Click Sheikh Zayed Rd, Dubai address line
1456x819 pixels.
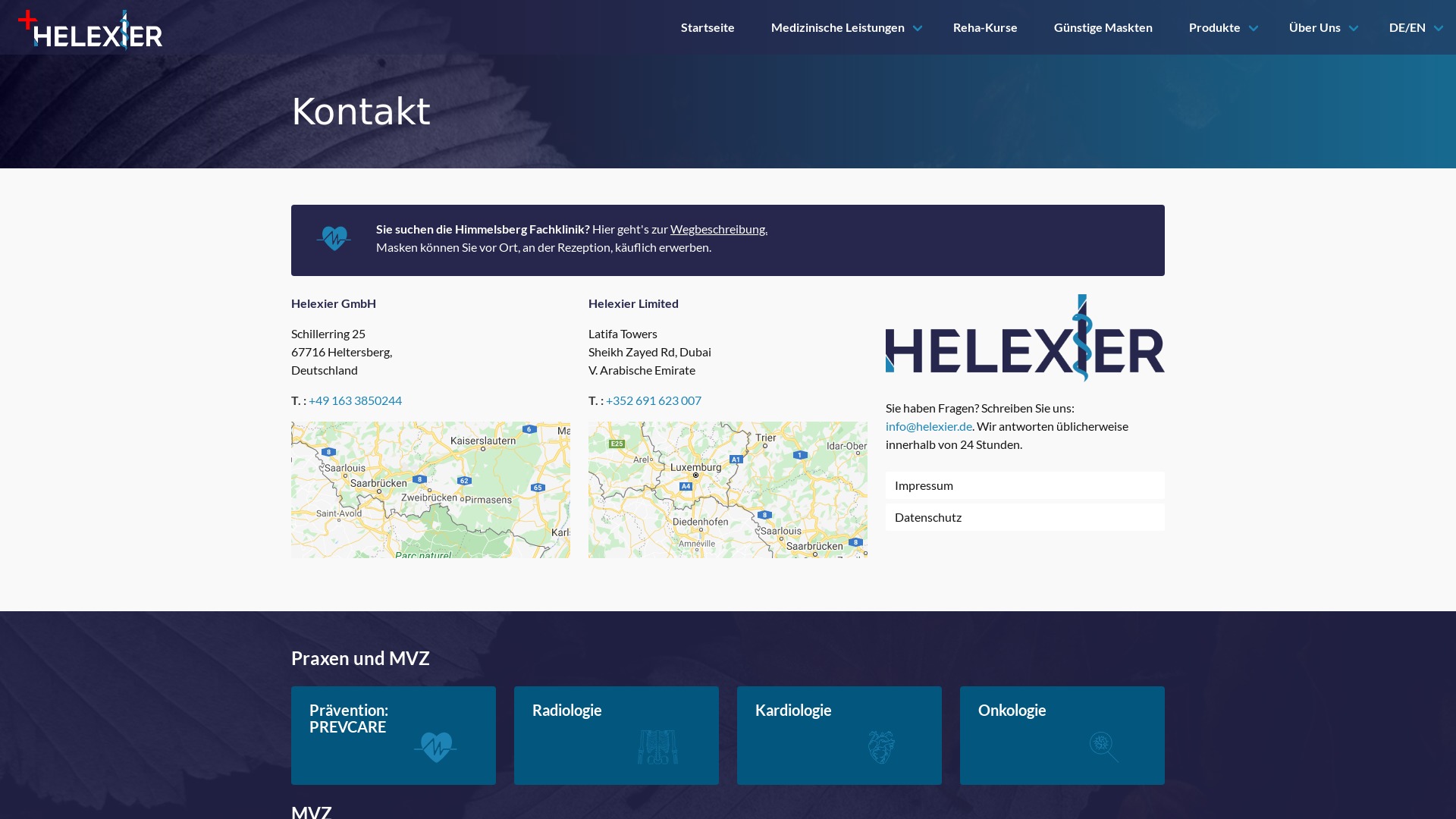point(650,352)
